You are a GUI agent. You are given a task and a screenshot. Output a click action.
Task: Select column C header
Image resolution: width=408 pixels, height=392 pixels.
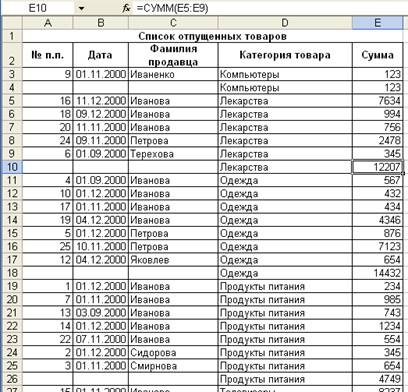[173, 23]
